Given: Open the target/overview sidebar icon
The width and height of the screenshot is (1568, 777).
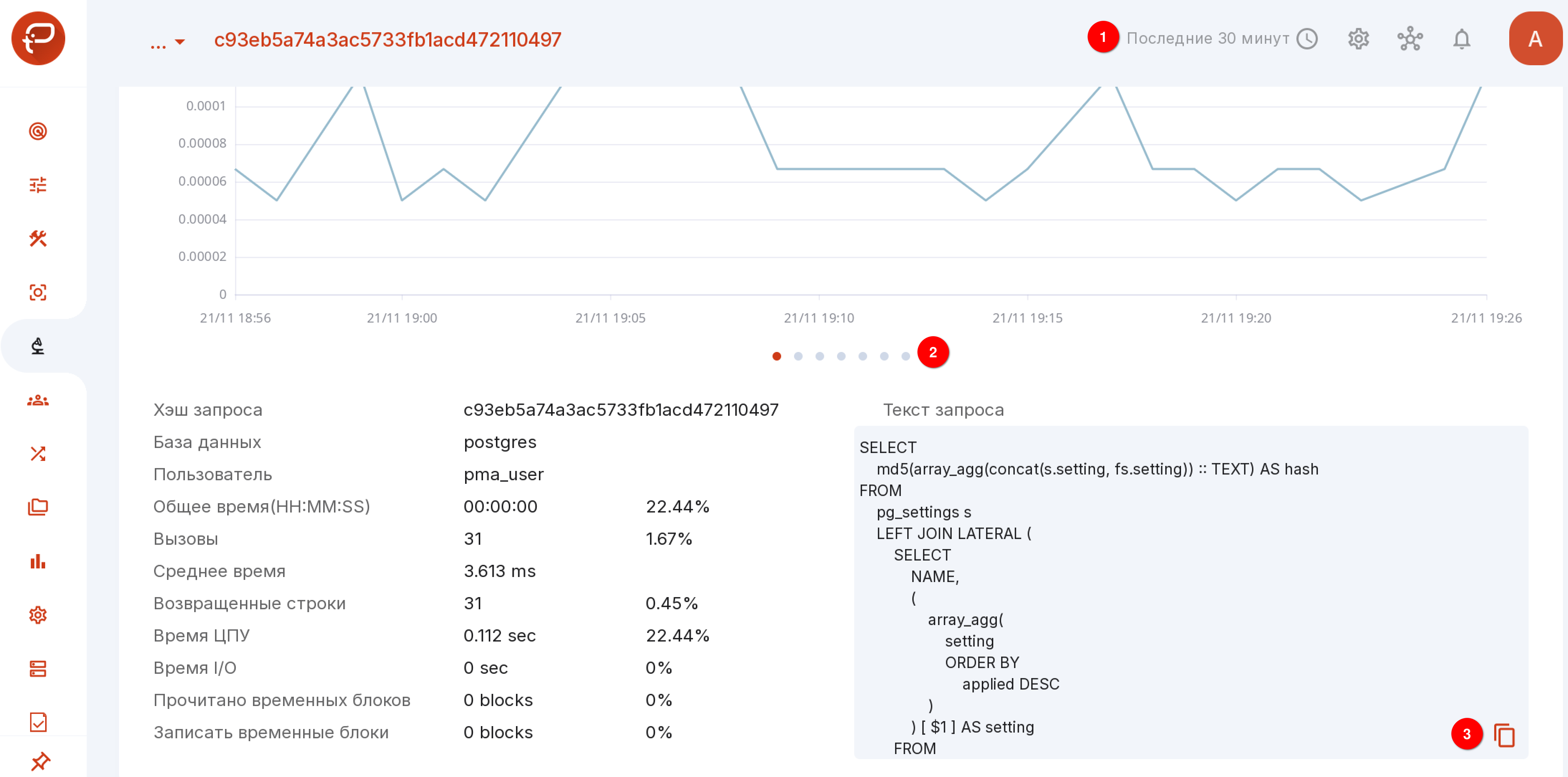Looking at the screenshot, I should pyautogui.click(x=38, y=131).
